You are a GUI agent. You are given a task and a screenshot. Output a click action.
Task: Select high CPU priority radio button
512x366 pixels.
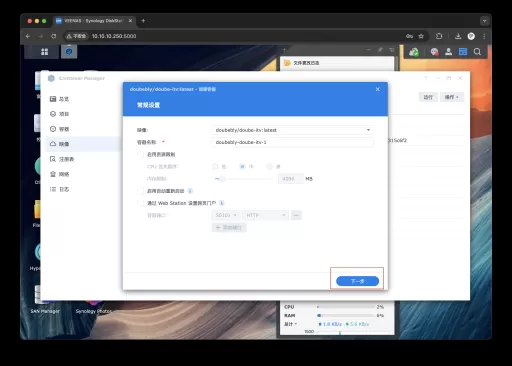coord(269,166)
